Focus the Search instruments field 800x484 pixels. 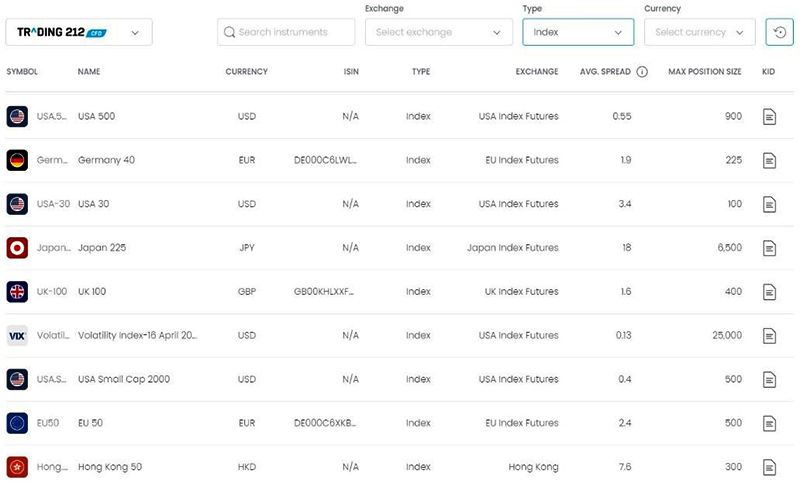coord(286,32)
